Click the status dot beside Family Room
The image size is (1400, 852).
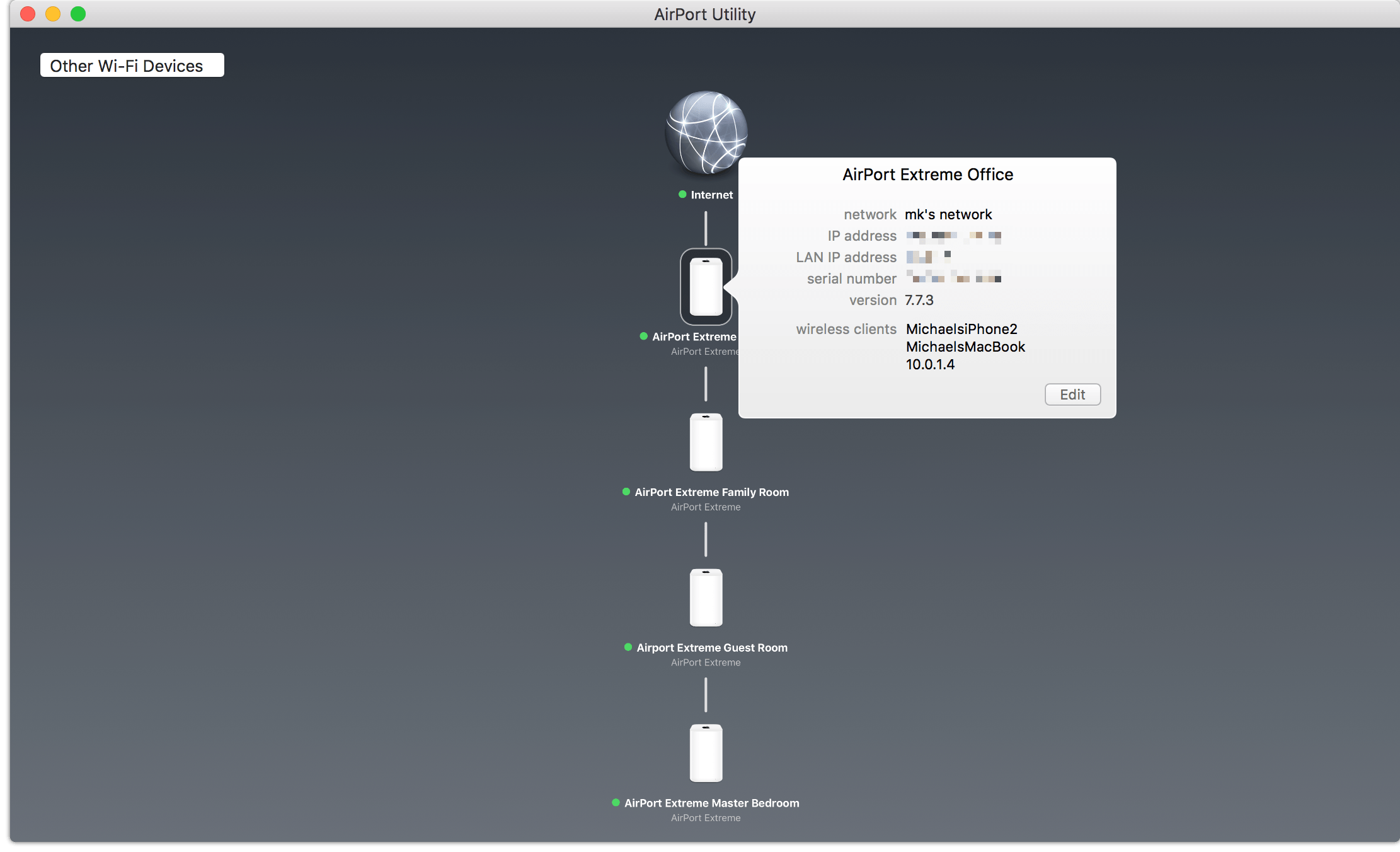pos(626,492)
